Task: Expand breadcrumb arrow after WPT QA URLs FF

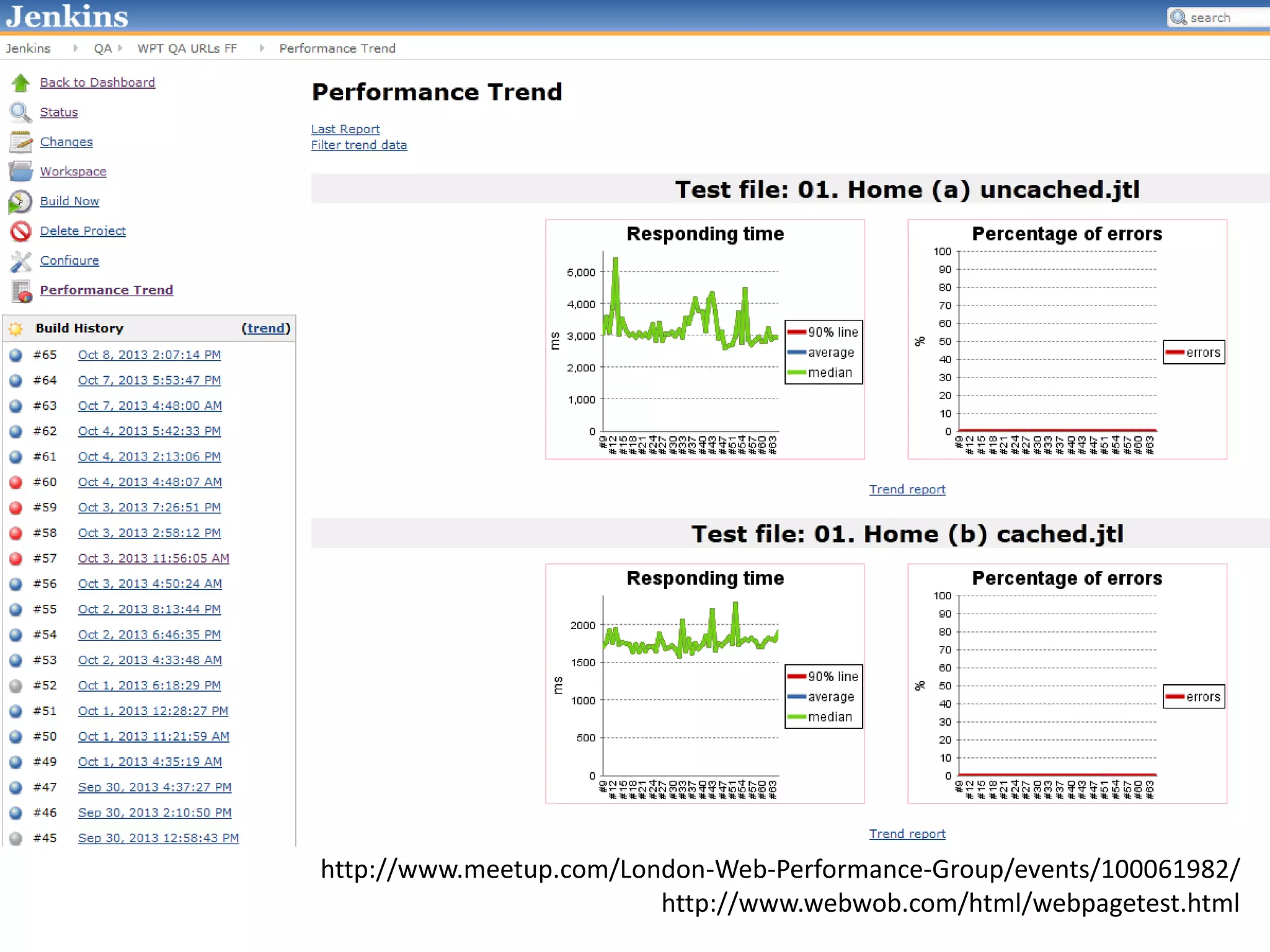Action: [262, 48]
